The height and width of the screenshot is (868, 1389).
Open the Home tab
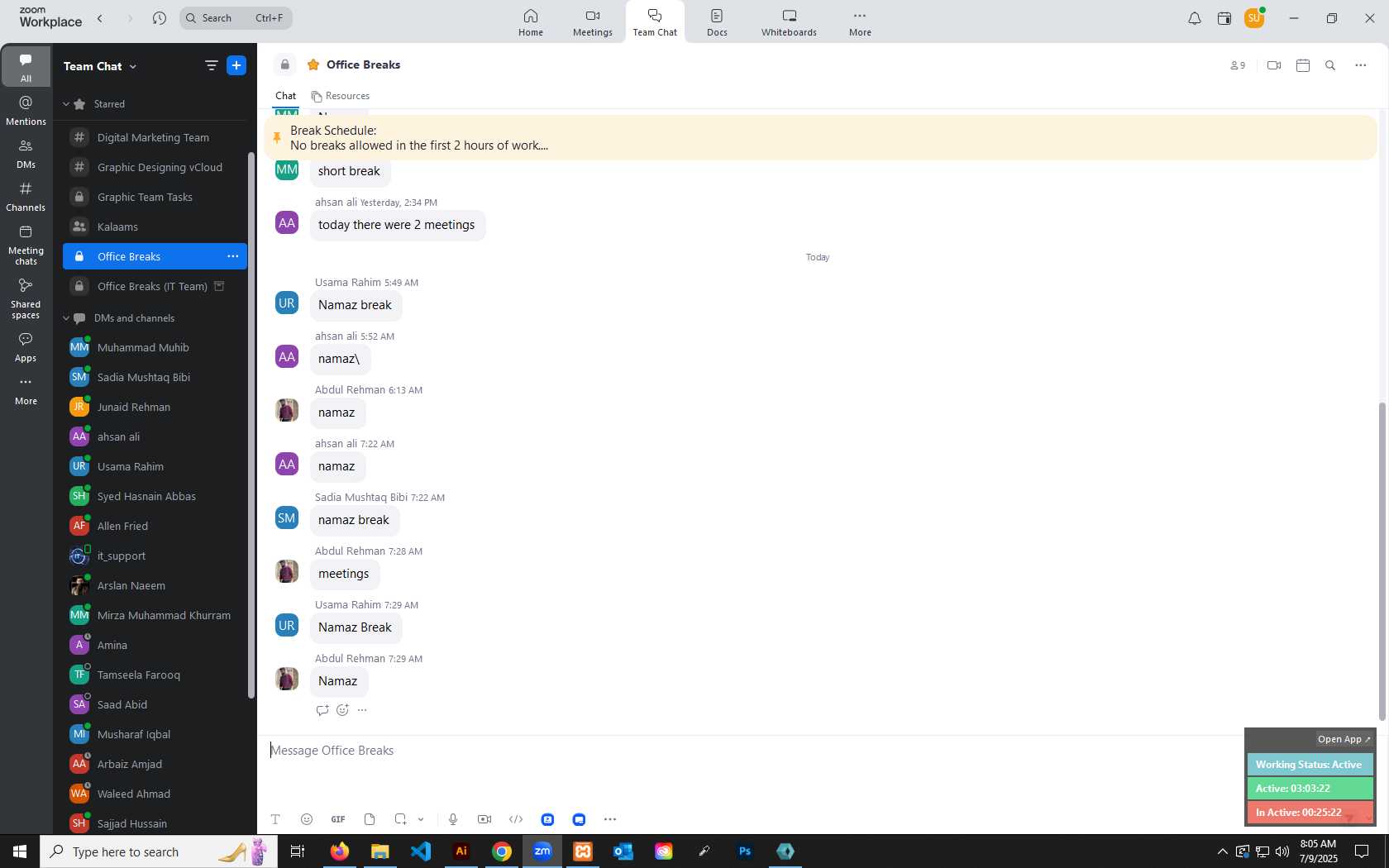pos(531,22)
